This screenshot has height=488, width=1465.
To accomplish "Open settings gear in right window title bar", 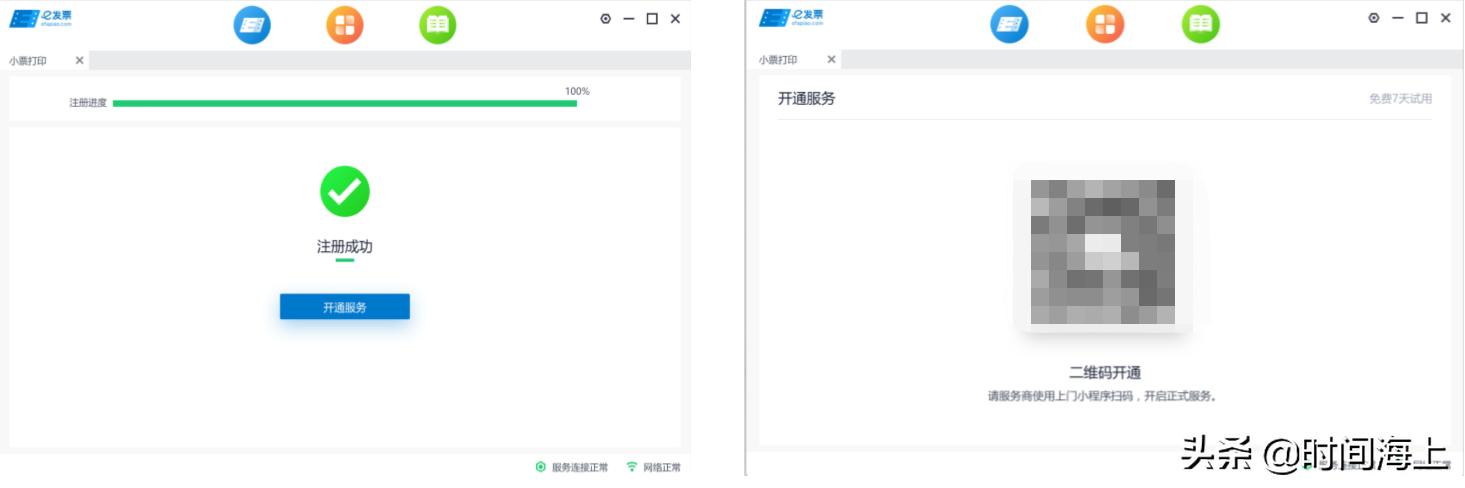I will [x=1374, y=18].
